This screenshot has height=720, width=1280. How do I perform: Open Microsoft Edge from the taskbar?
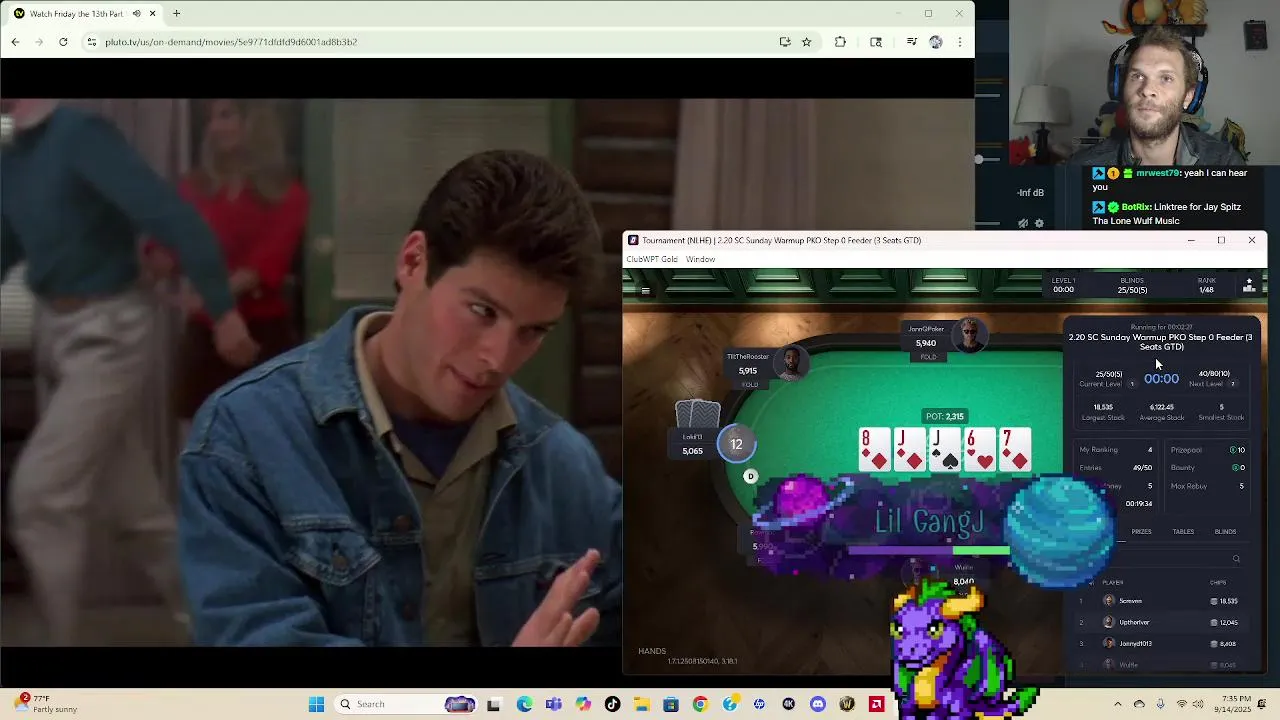pos(524,704)
